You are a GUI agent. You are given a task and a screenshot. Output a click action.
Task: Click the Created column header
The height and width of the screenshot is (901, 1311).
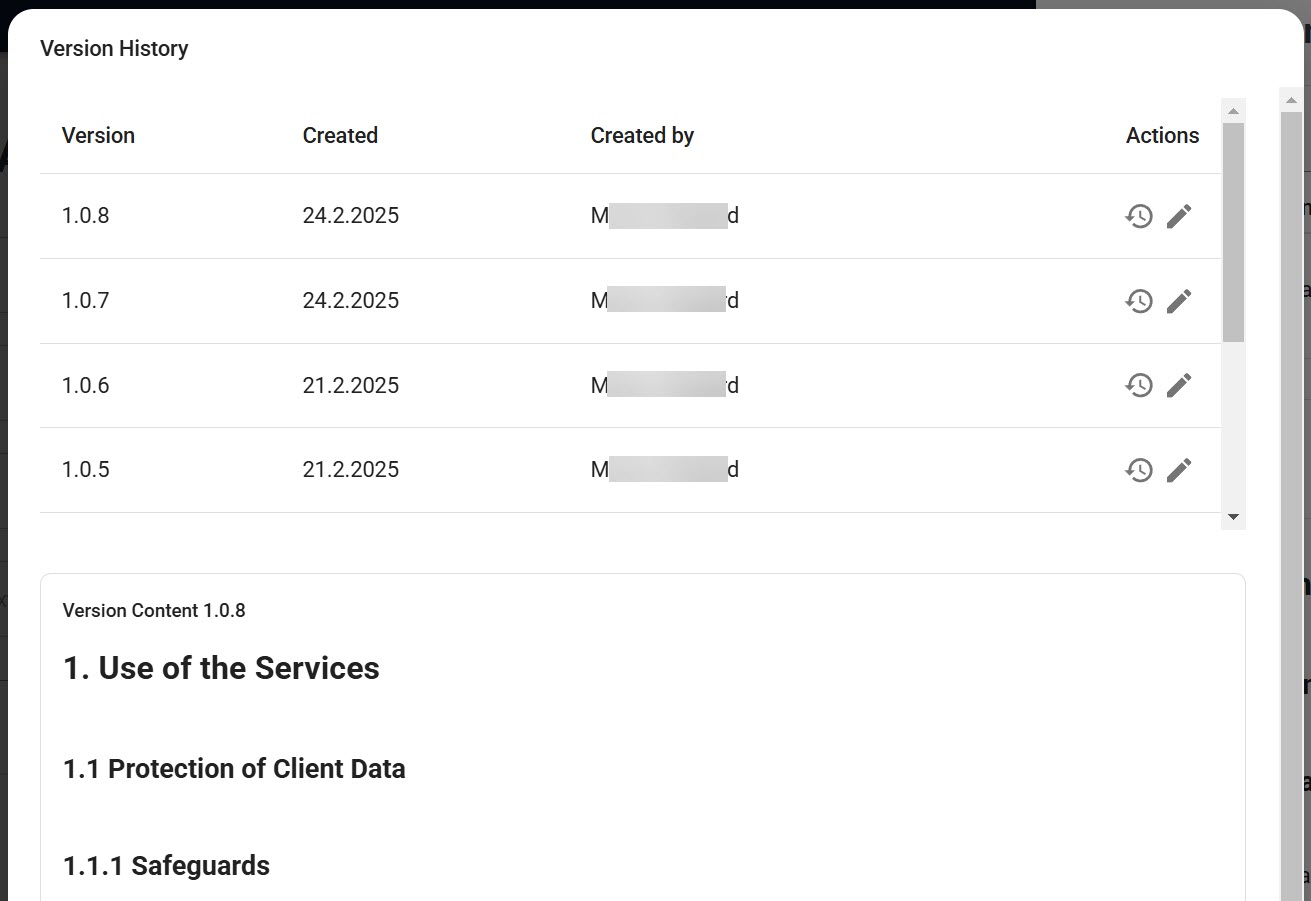(340, 136)
